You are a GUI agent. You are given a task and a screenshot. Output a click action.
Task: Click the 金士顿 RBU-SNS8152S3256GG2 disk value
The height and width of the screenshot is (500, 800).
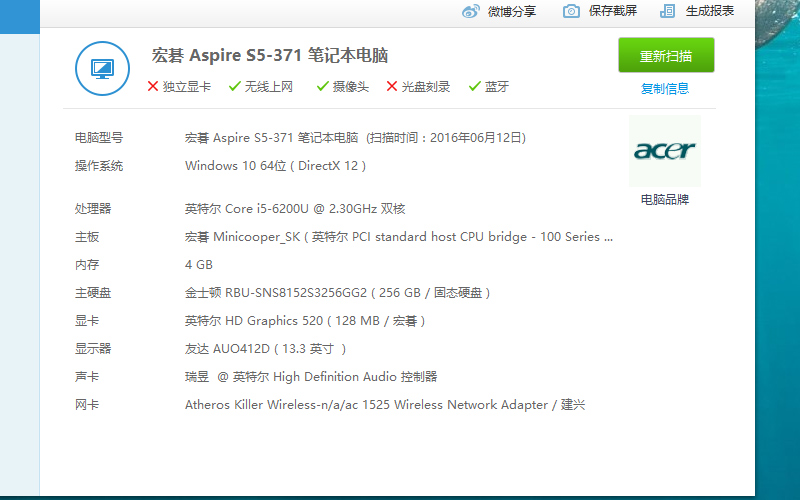click(x=338, y=293)
